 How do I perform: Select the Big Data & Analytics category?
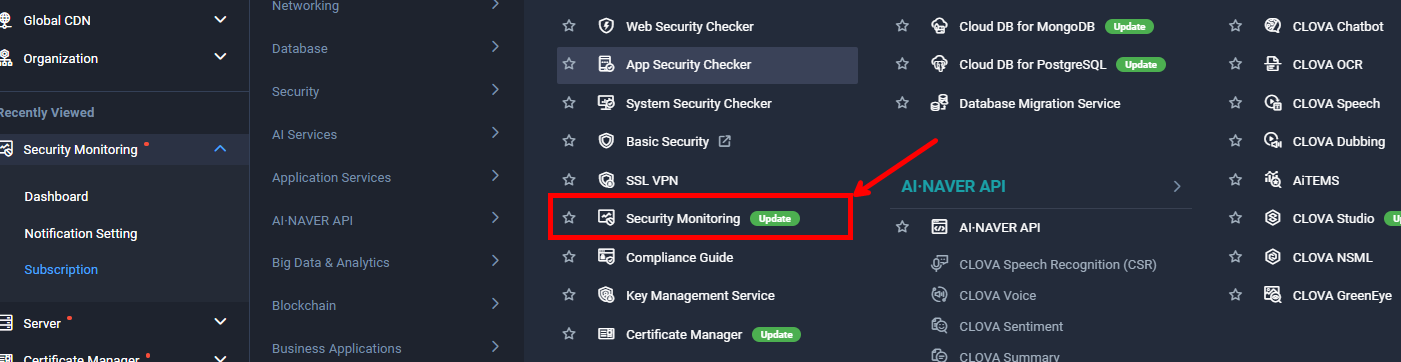pos(331,263)
